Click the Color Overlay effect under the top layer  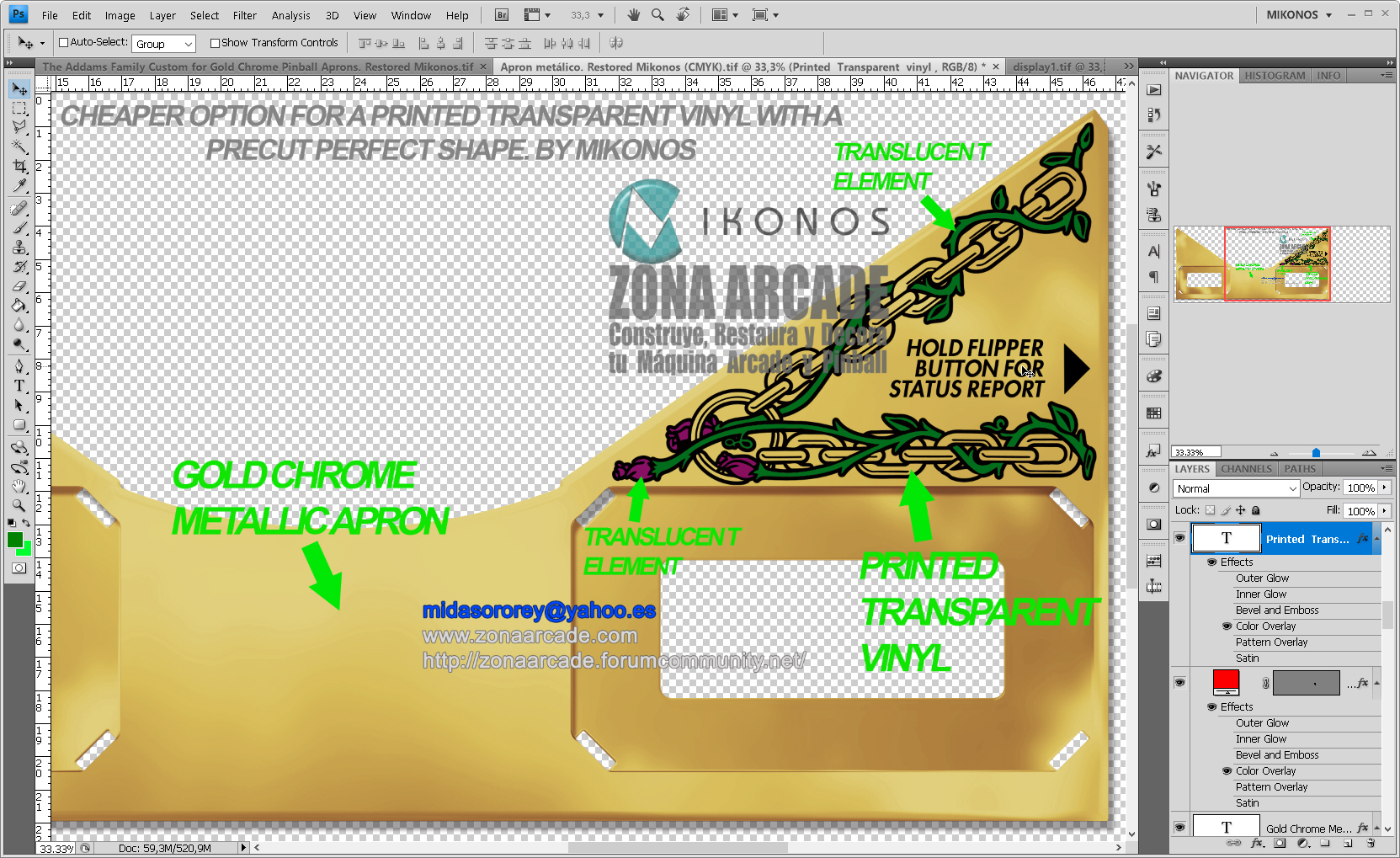click(1265, 626)
